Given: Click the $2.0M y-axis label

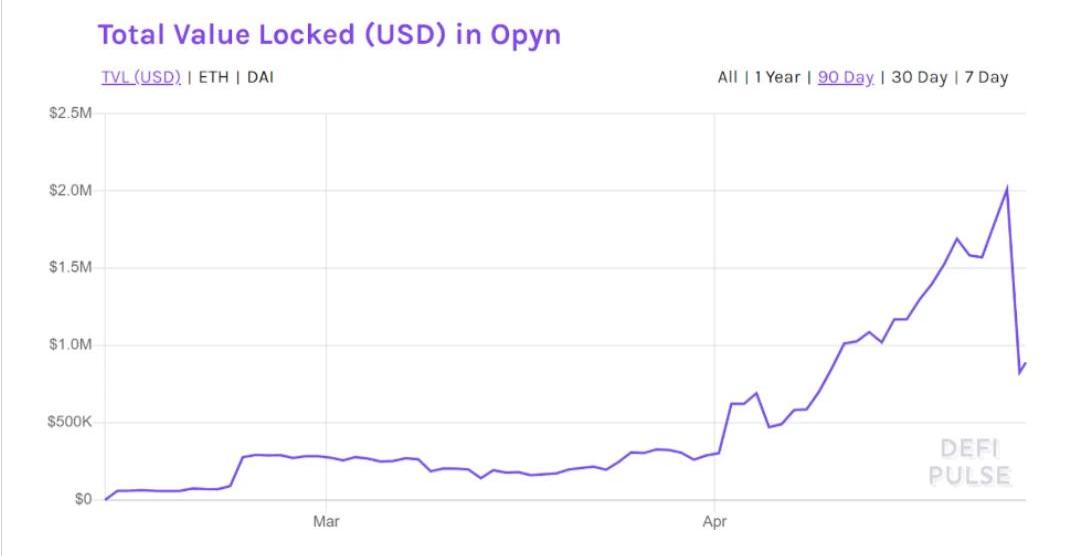Looking at the screenshot, I should pyautogui.click(x=71, y=190).
